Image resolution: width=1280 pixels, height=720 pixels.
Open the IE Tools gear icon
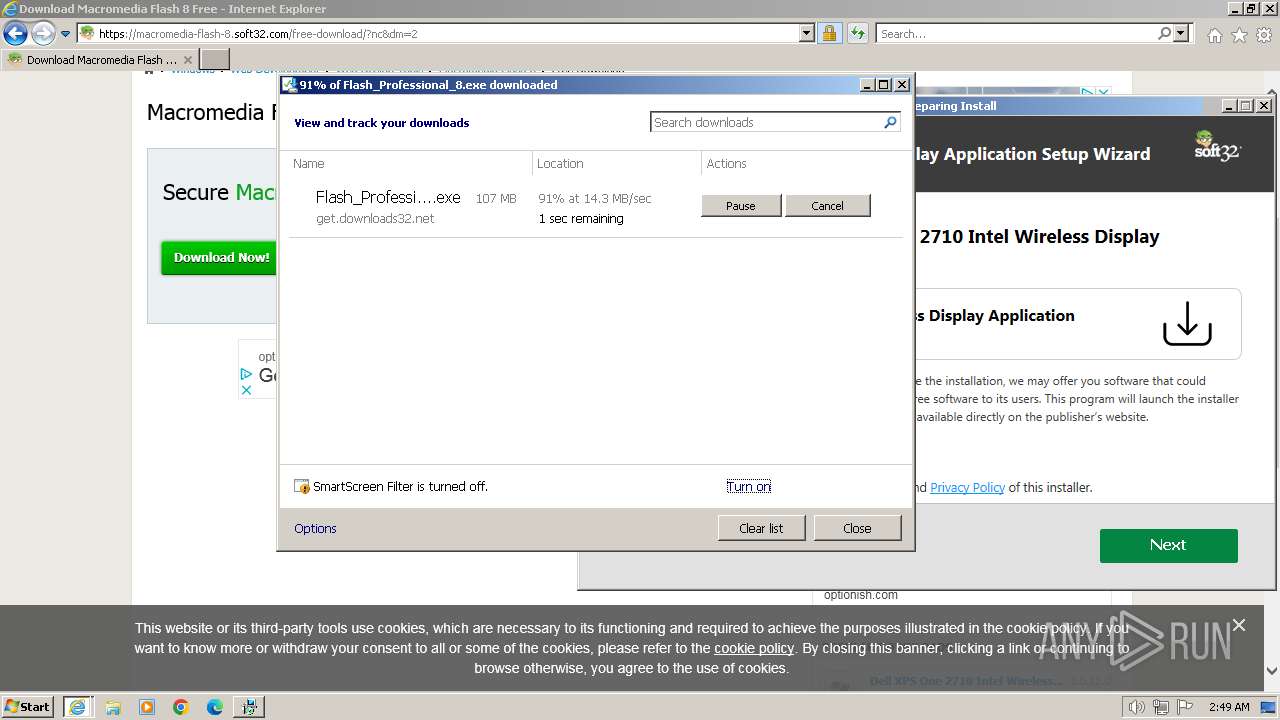[x=1264, y=35]
